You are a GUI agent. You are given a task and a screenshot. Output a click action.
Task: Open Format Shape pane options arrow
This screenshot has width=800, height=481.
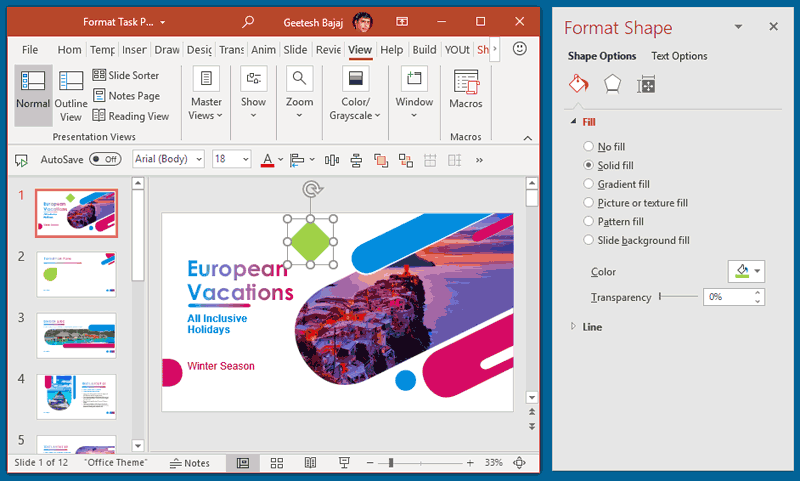tap(738, 27)
